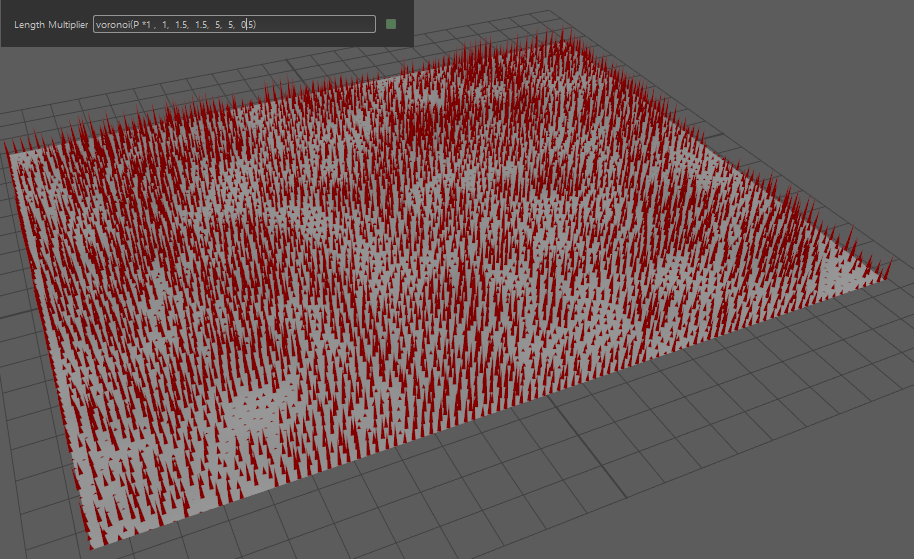Click the leftmost corner of the gray plane
Image resolution: width=914 pixels, height=559 pixels.
coord(8,153)
